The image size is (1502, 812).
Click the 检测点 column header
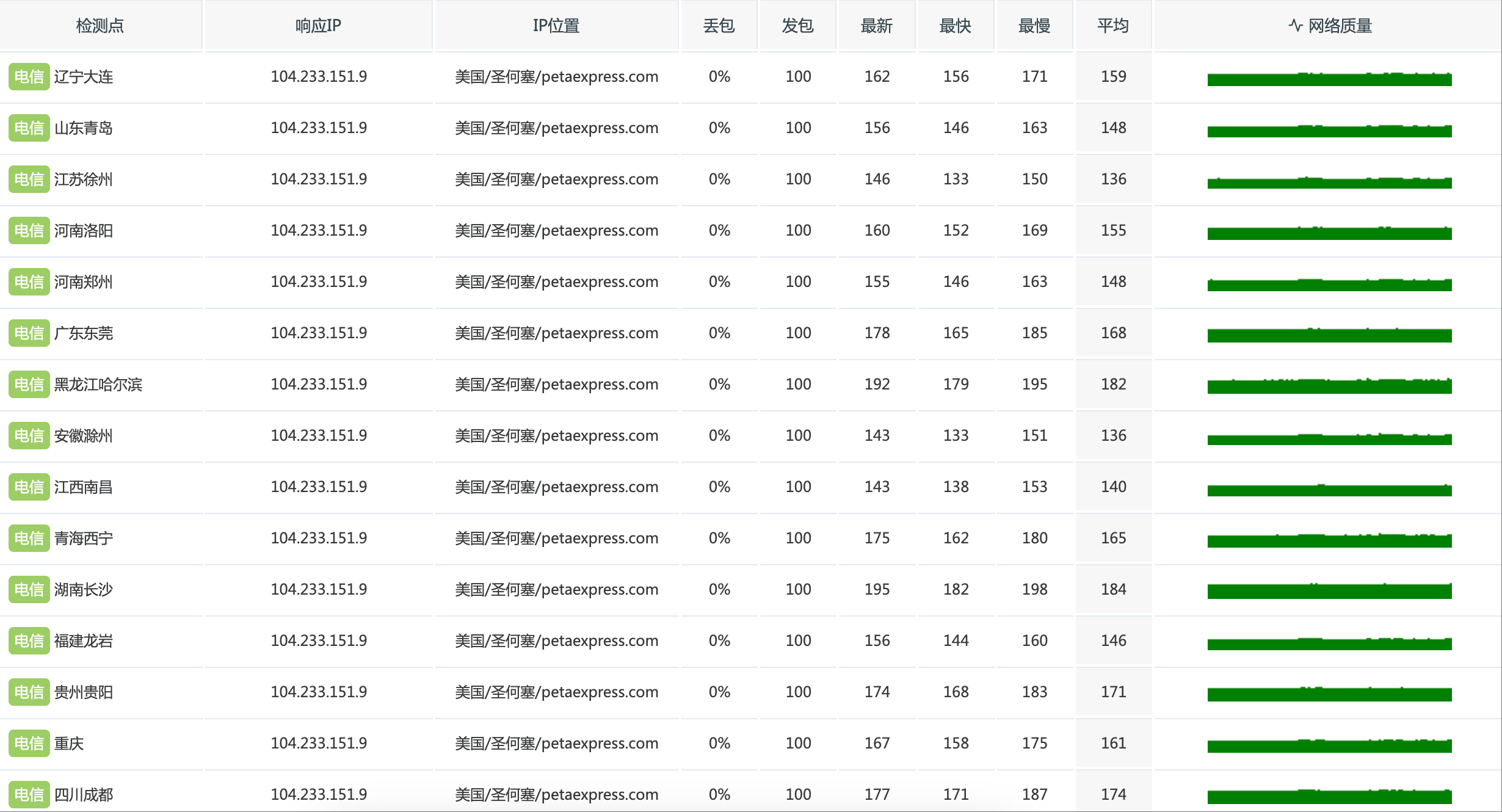(x=100, y=26)
